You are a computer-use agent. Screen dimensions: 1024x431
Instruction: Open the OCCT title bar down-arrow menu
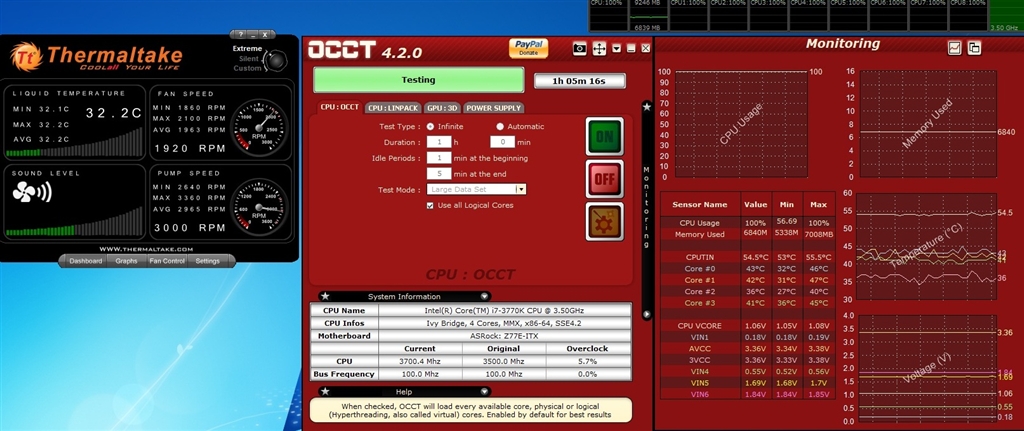pos(616,48)
